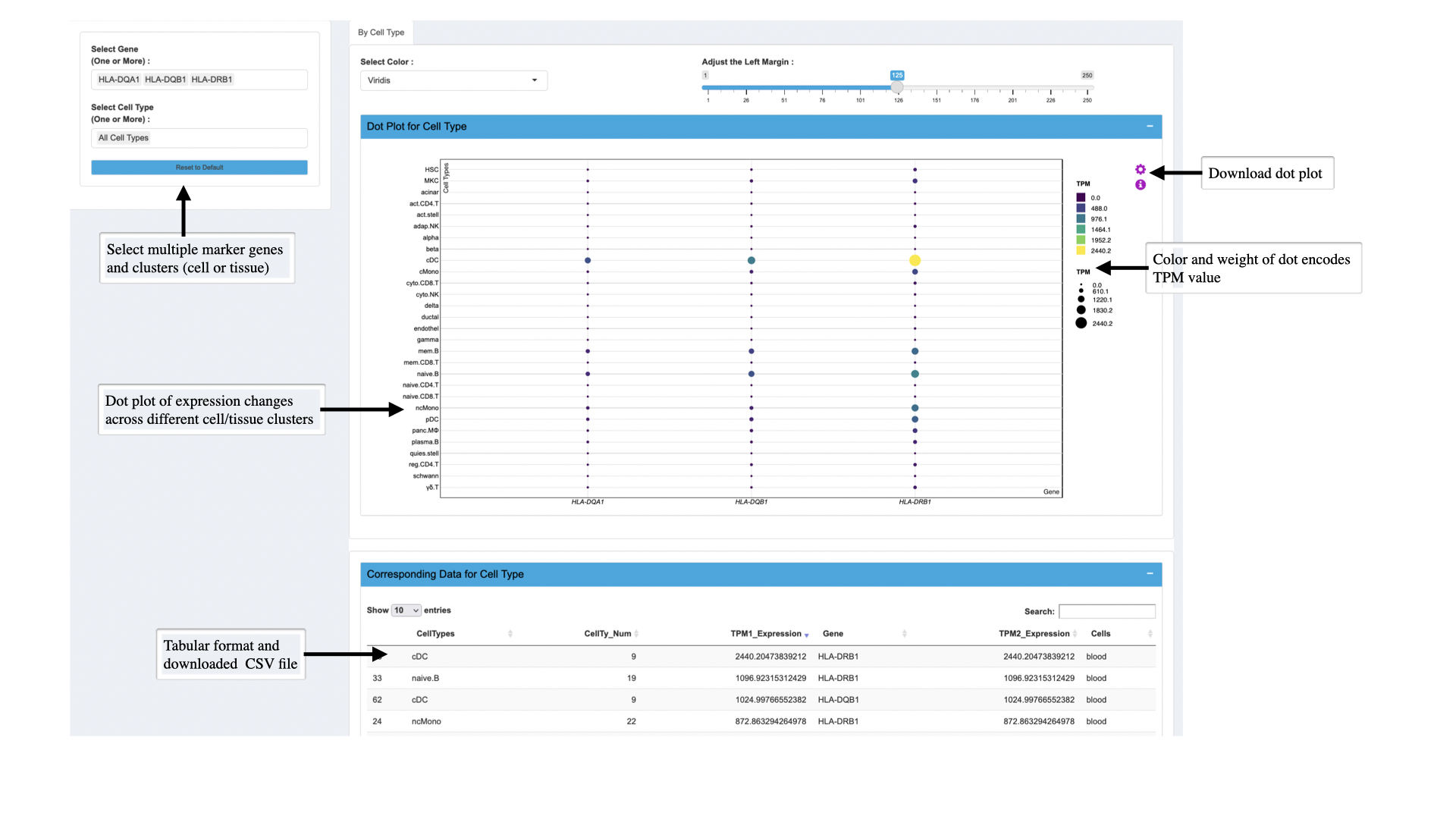Open the Select Cell Type selector field
1456x819 pixels.
click(x=199, y=138)
